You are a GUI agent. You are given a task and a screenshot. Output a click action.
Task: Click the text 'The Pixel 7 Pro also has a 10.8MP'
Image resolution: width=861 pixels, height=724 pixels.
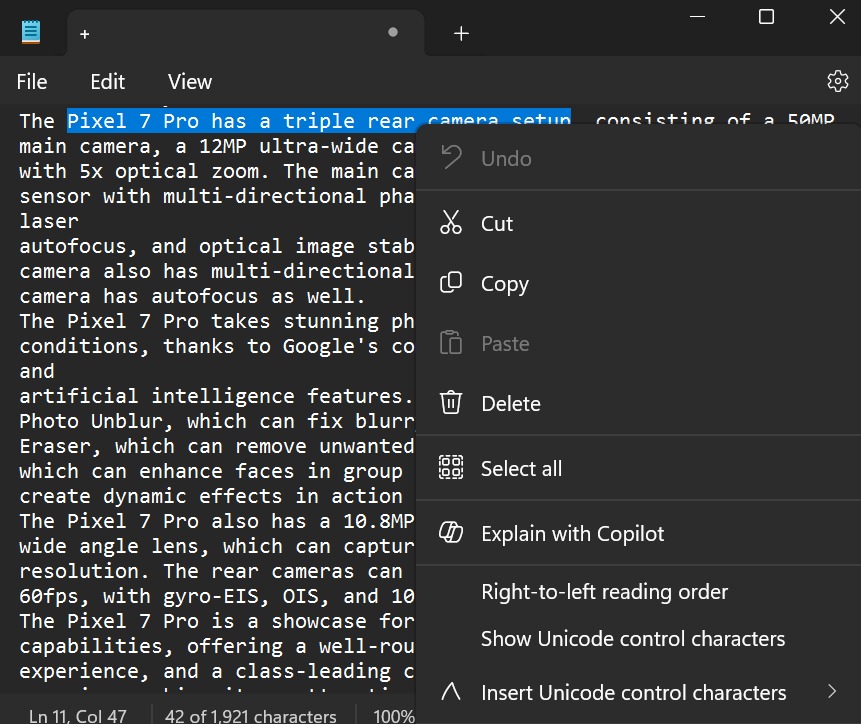pos(217,521)
